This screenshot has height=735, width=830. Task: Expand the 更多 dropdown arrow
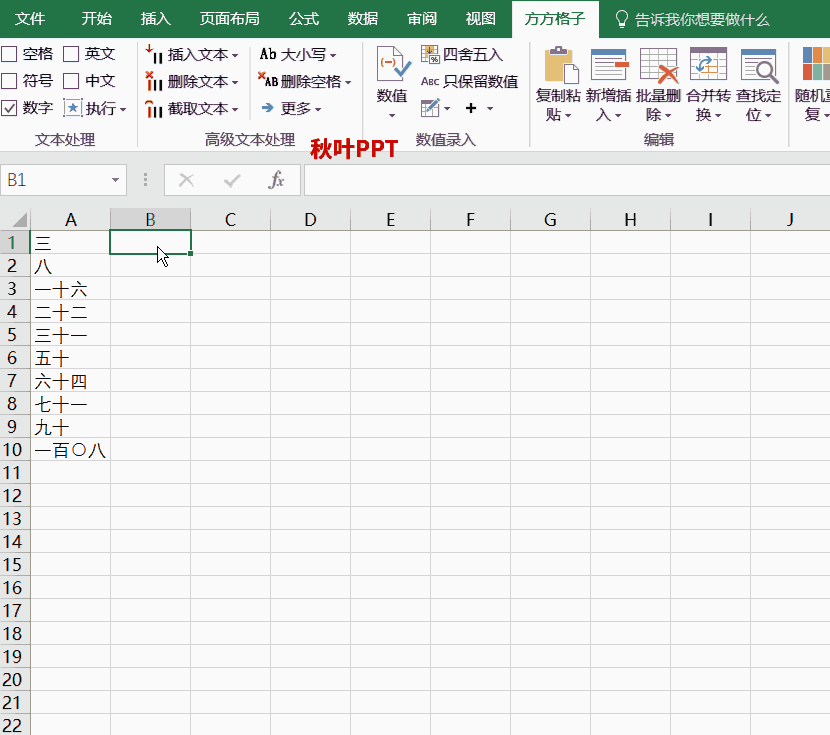(318, 110)
